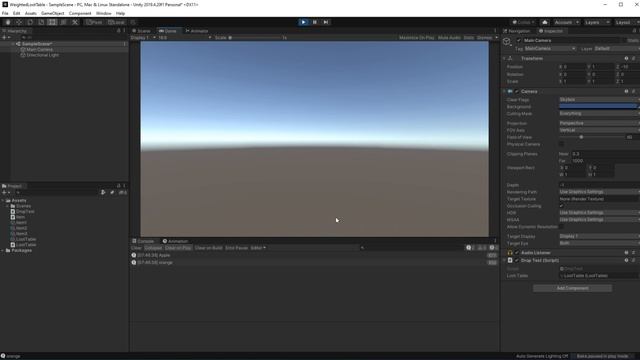Toggle Collapse in Console toolbar
Image resolution: width=640 pixels, height=360 pixels.
click(x=153, y=248)
